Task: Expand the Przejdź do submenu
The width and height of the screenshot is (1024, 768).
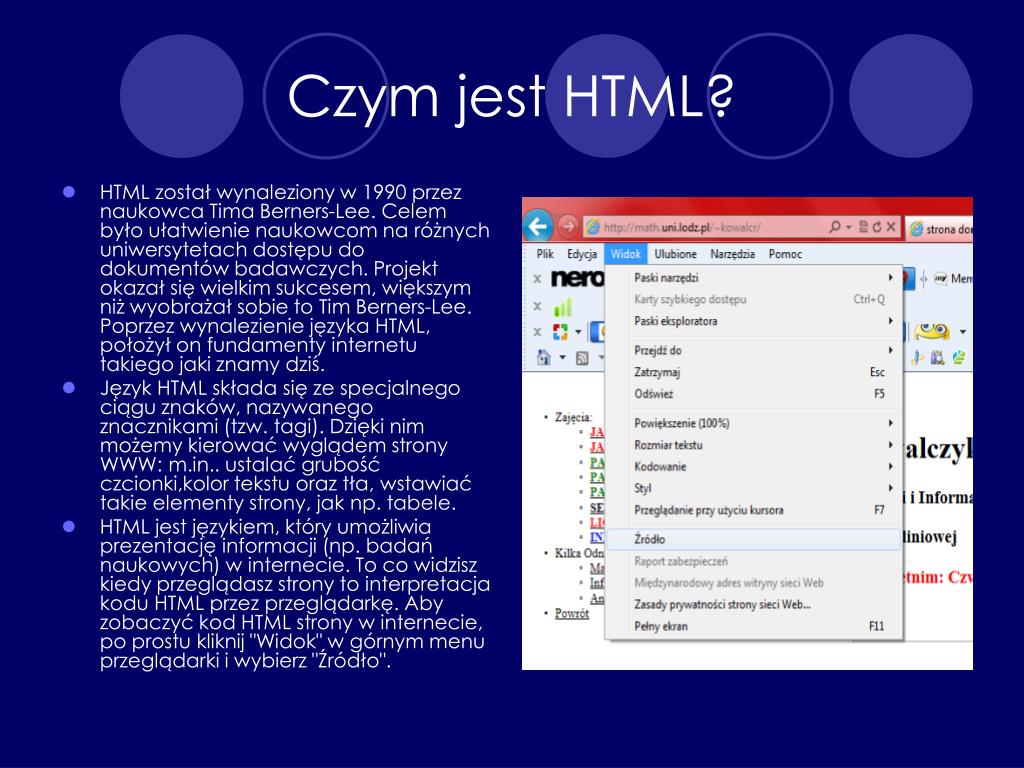Action: coord(755,351)
